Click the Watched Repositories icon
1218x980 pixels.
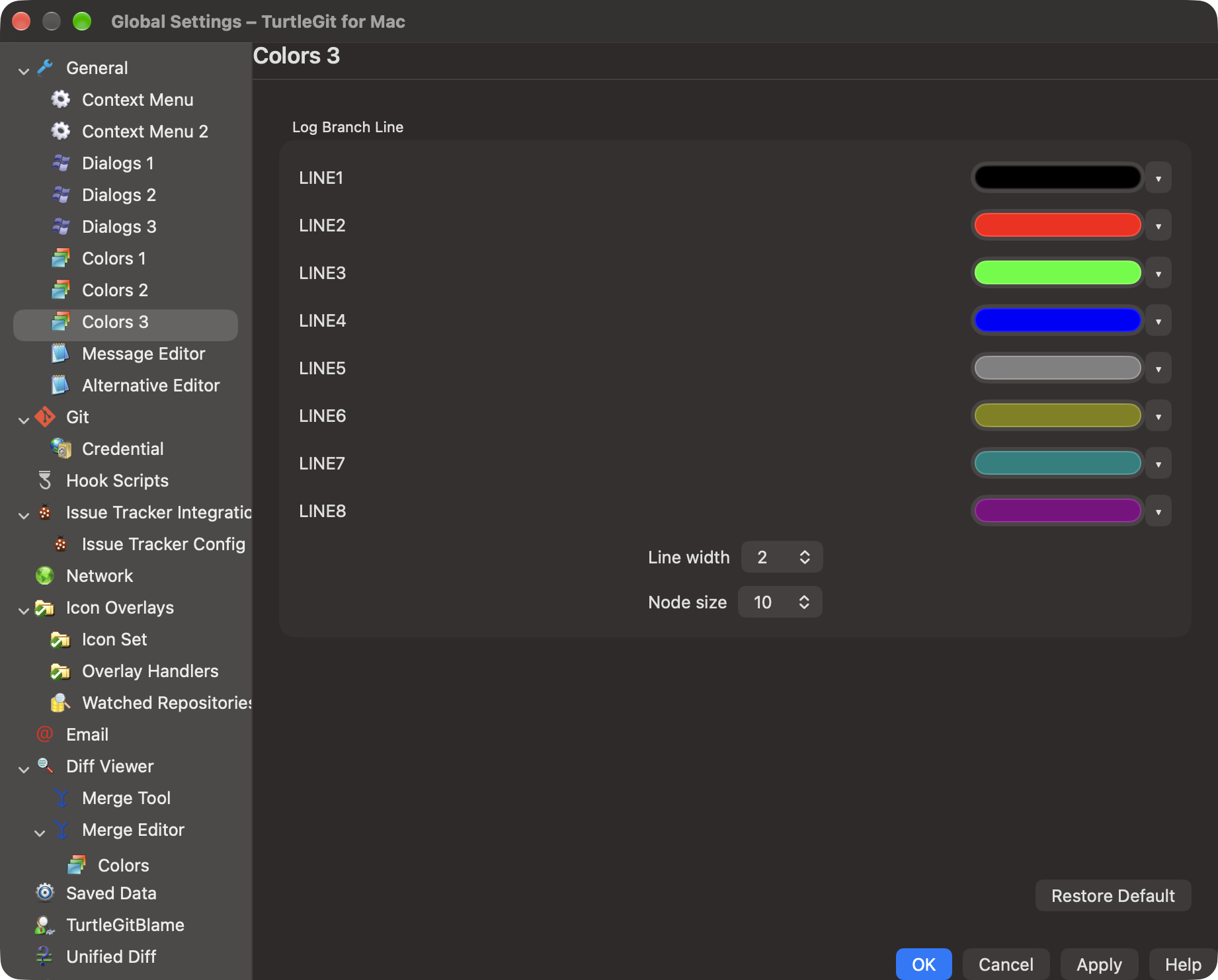pos(61,702)
